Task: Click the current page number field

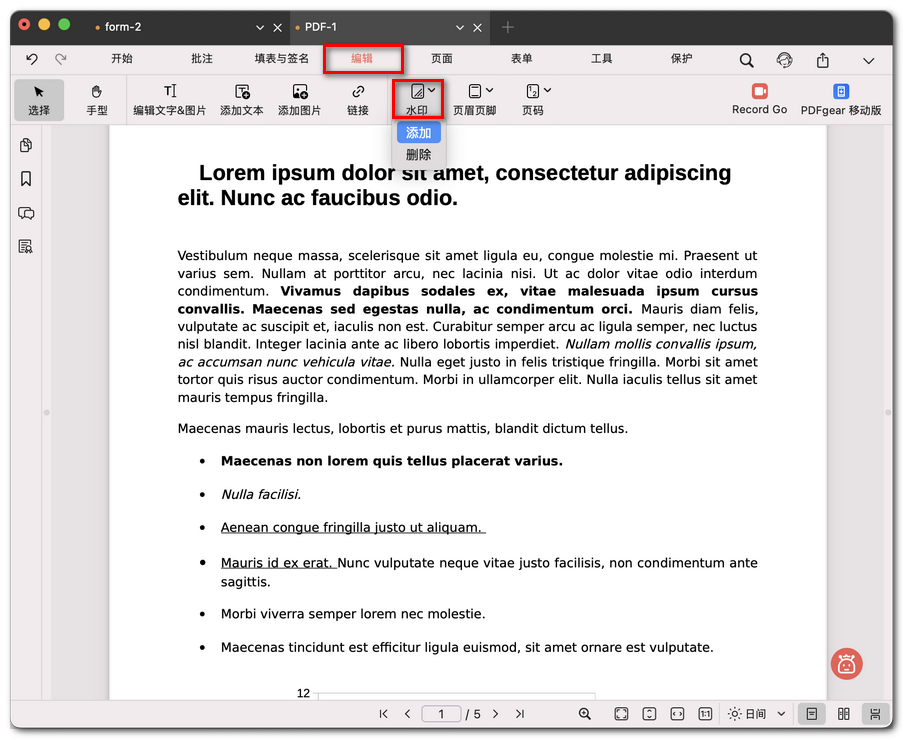Action: click(x=441, y=714)
